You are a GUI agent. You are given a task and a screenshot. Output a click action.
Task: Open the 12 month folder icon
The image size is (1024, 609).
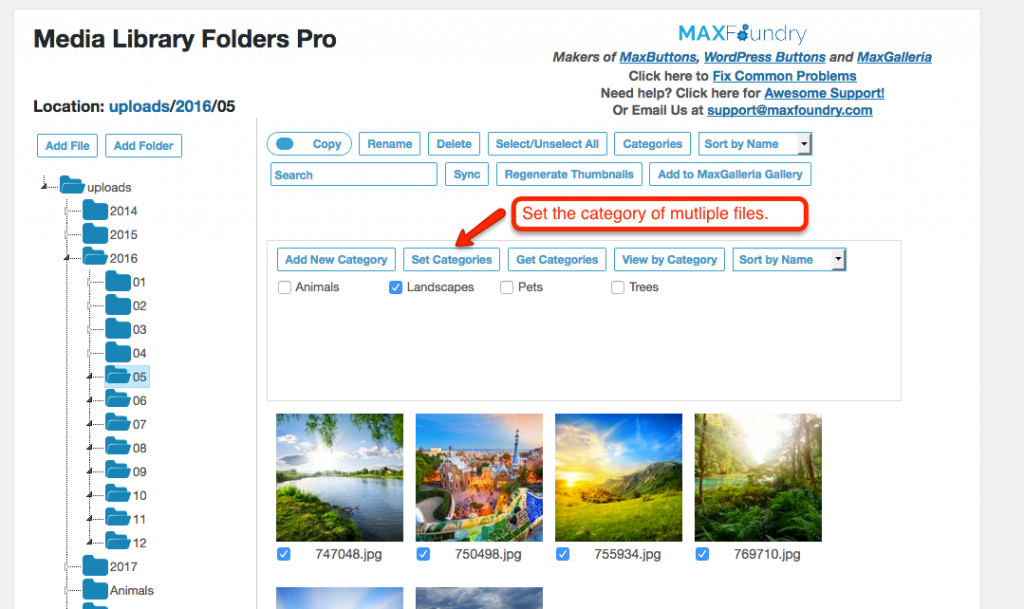point(118,542)
